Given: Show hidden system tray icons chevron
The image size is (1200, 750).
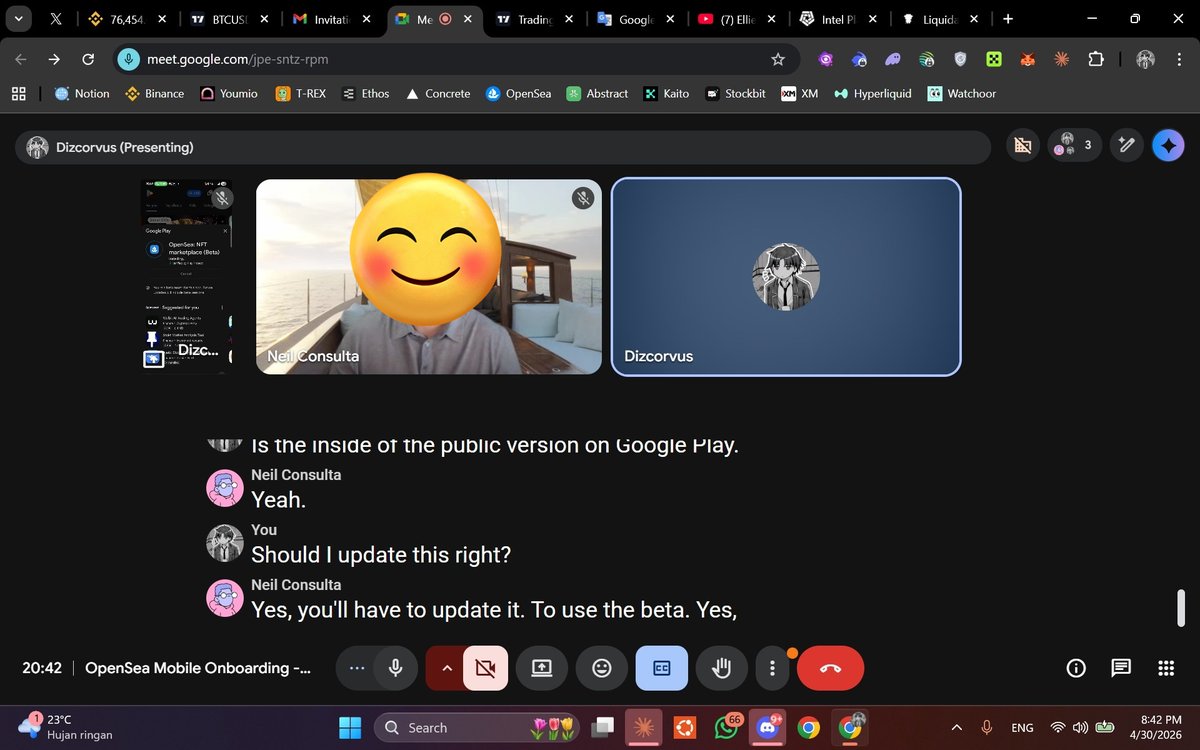Looking at the screenshot, I should point(957,727).
